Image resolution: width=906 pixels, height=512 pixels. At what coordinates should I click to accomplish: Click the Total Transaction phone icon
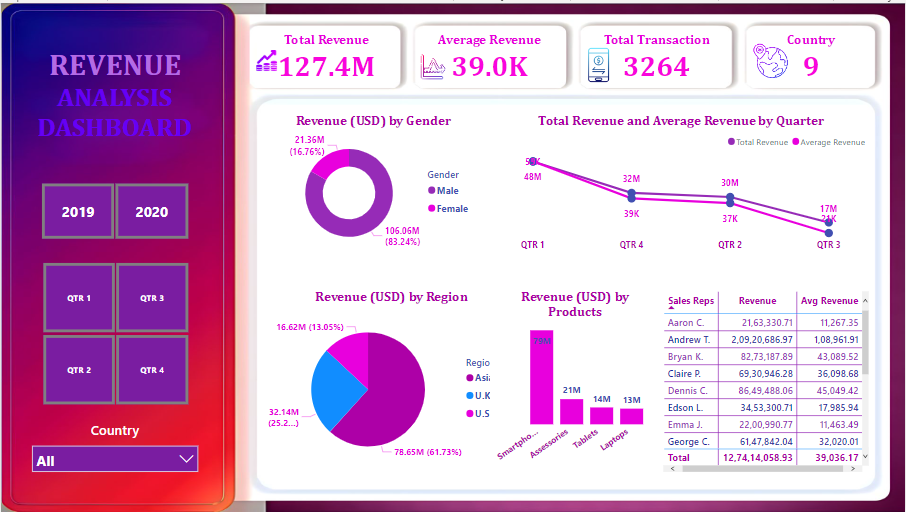[600, 65]
